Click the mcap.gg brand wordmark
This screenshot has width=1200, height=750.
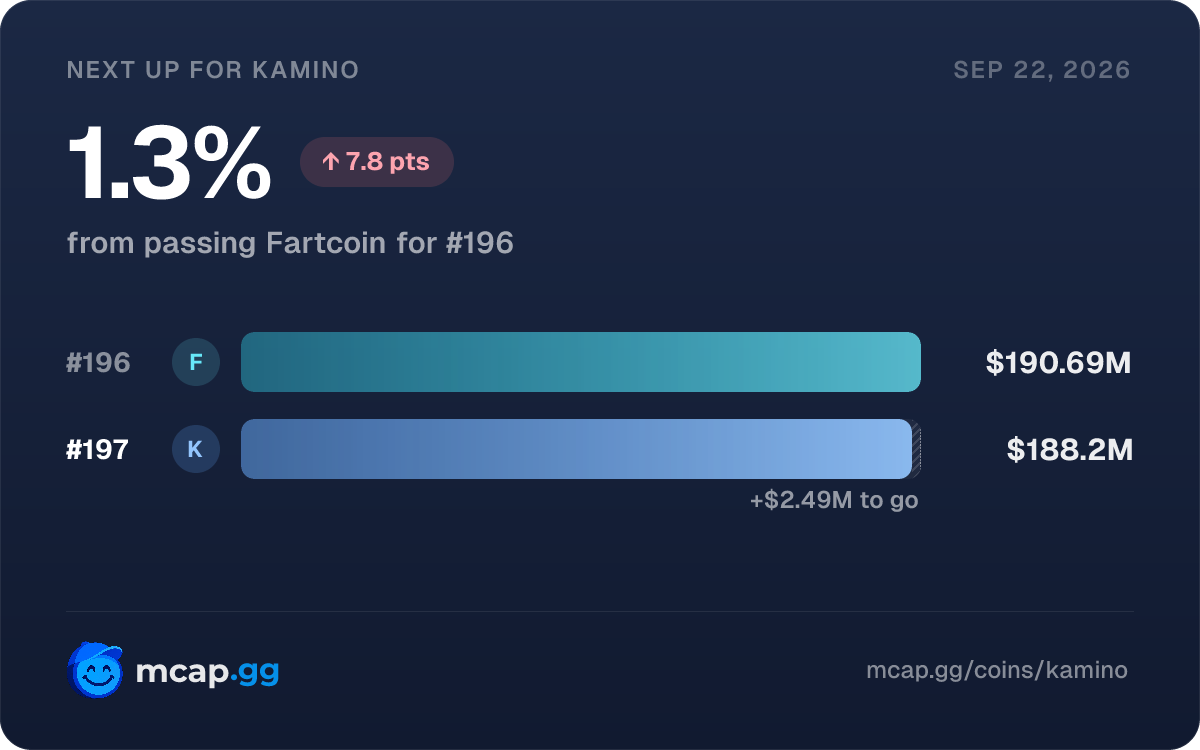click(207, 672)
